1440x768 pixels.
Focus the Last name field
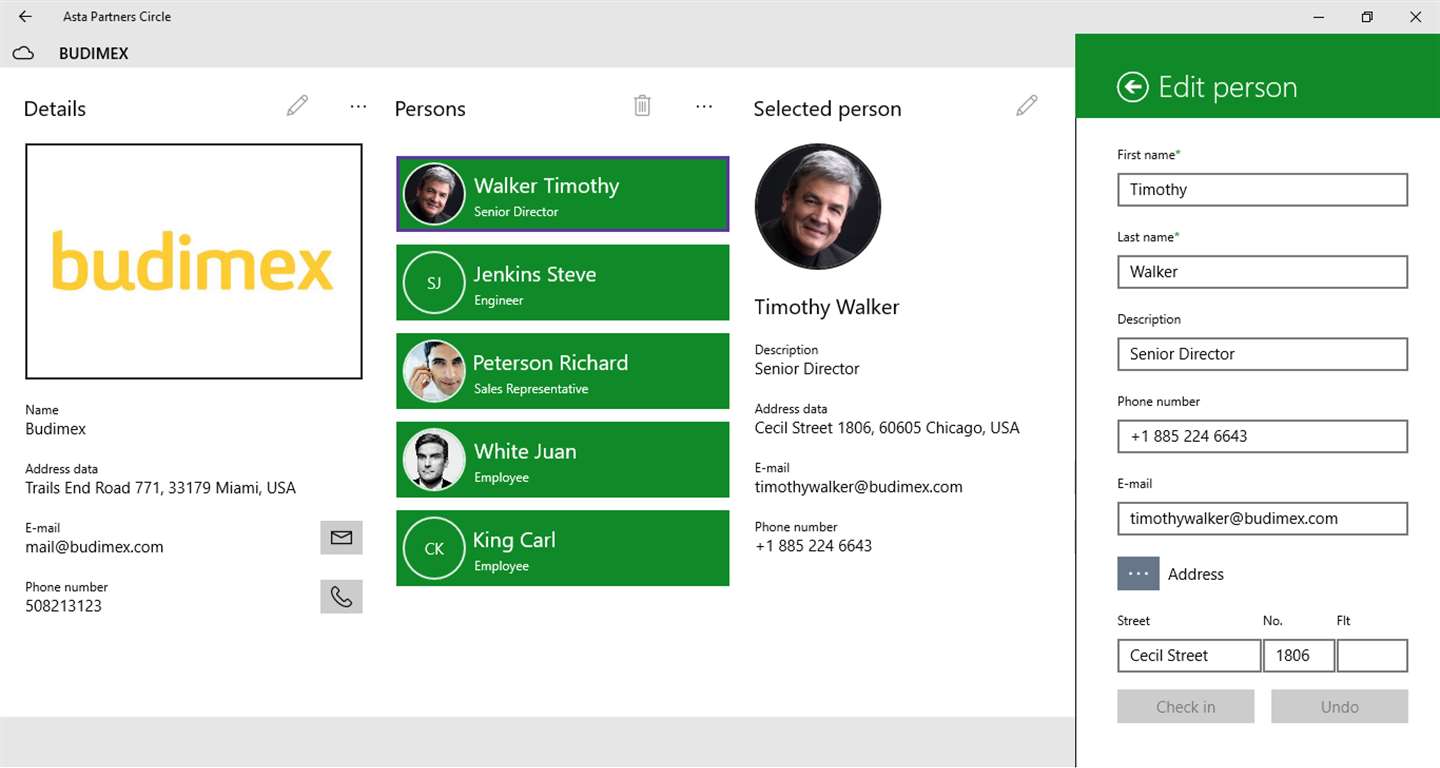tap(1262, 271)
